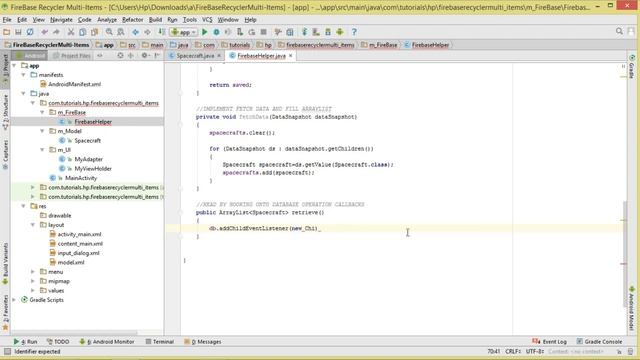This screenshot has width=640, height=360.
Task: Expand Gradle Scripts node
Action: (x=14, y=300)
